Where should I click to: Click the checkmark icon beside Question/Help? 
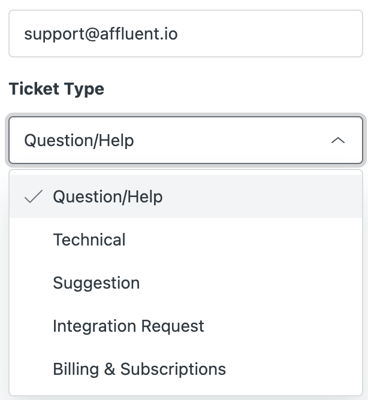[33, 197]
